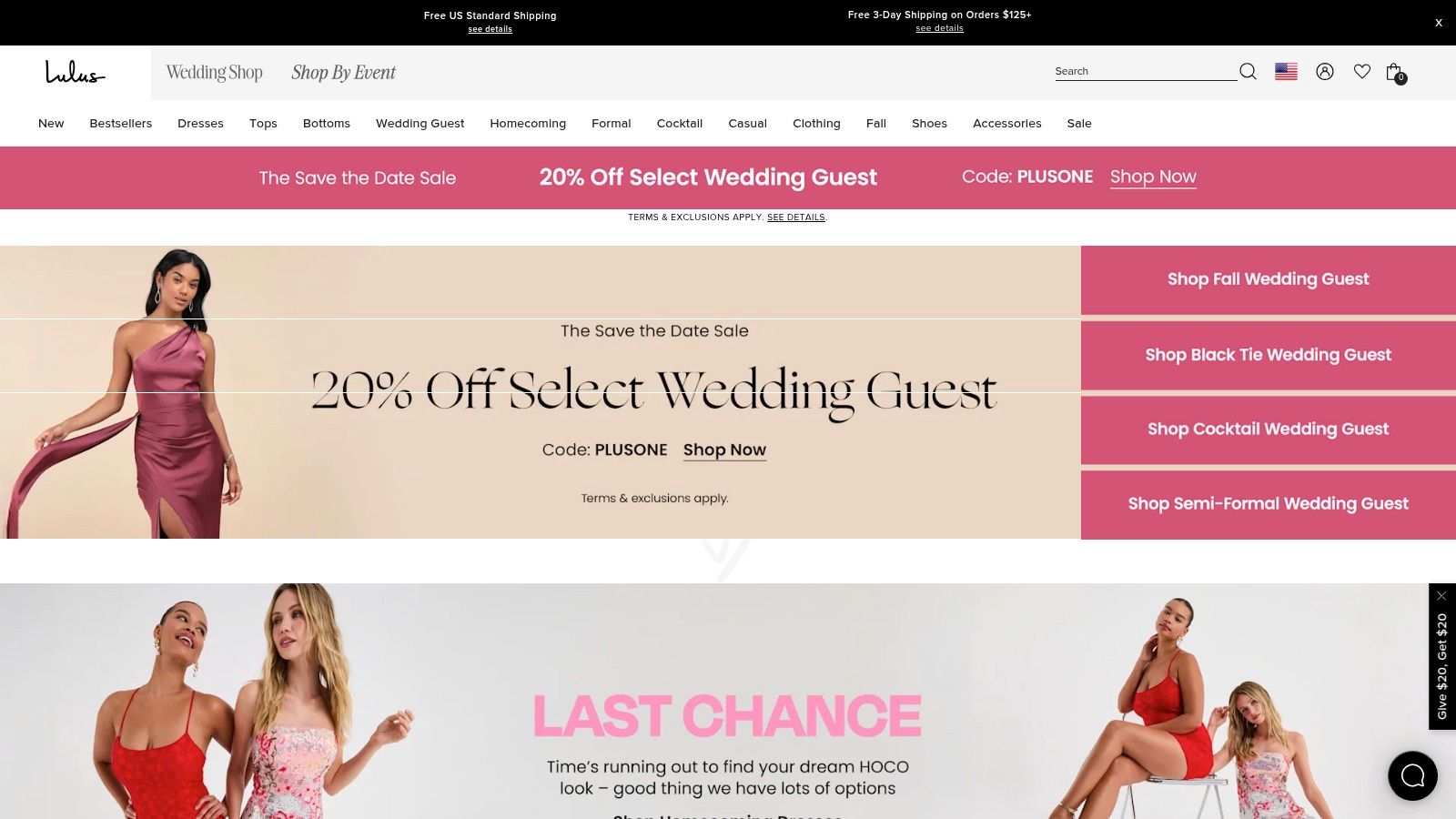
Task: Open the US flag country selector
Action: pyautogui.click(x=1286, y=71)
